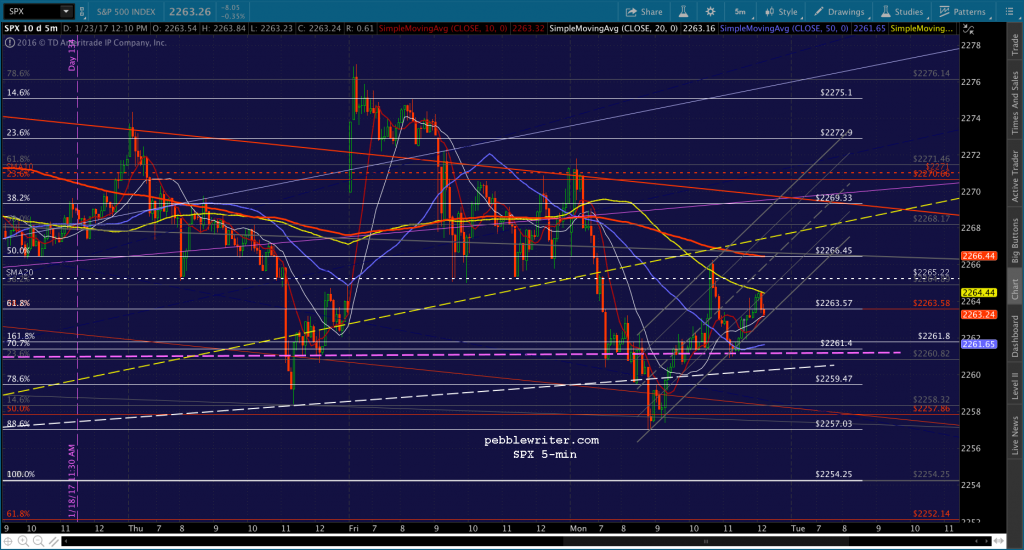Toggle the Trade sidebar panel
Viewport: 1024px width, 550px height.
tap(1015, 44)
